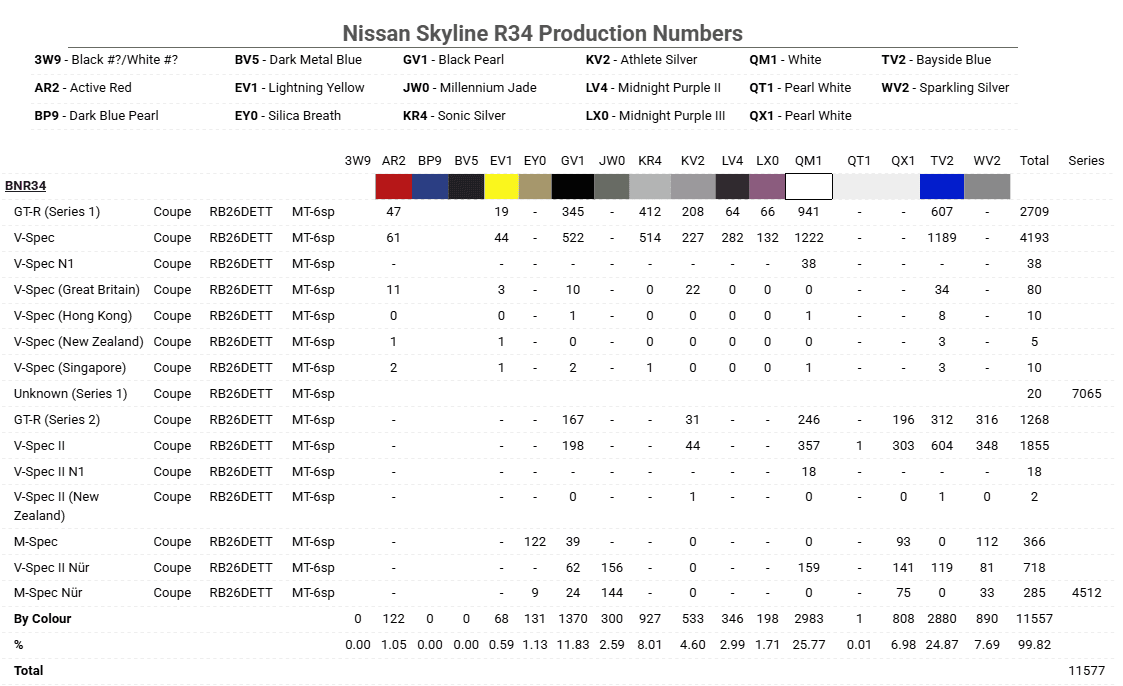Click the TV2 column header
Viewport: 1123px width, 686px height.
[941, 160]
